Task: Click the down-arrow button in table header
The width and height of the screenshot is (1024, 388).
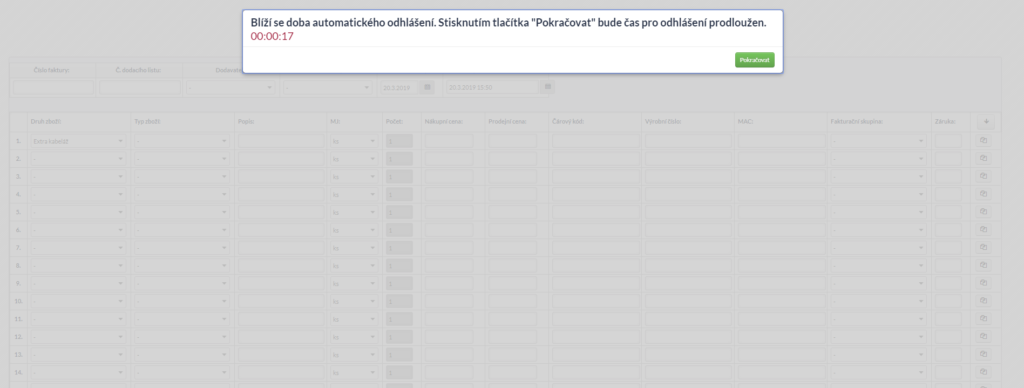Action: click(x=986, y=121)
